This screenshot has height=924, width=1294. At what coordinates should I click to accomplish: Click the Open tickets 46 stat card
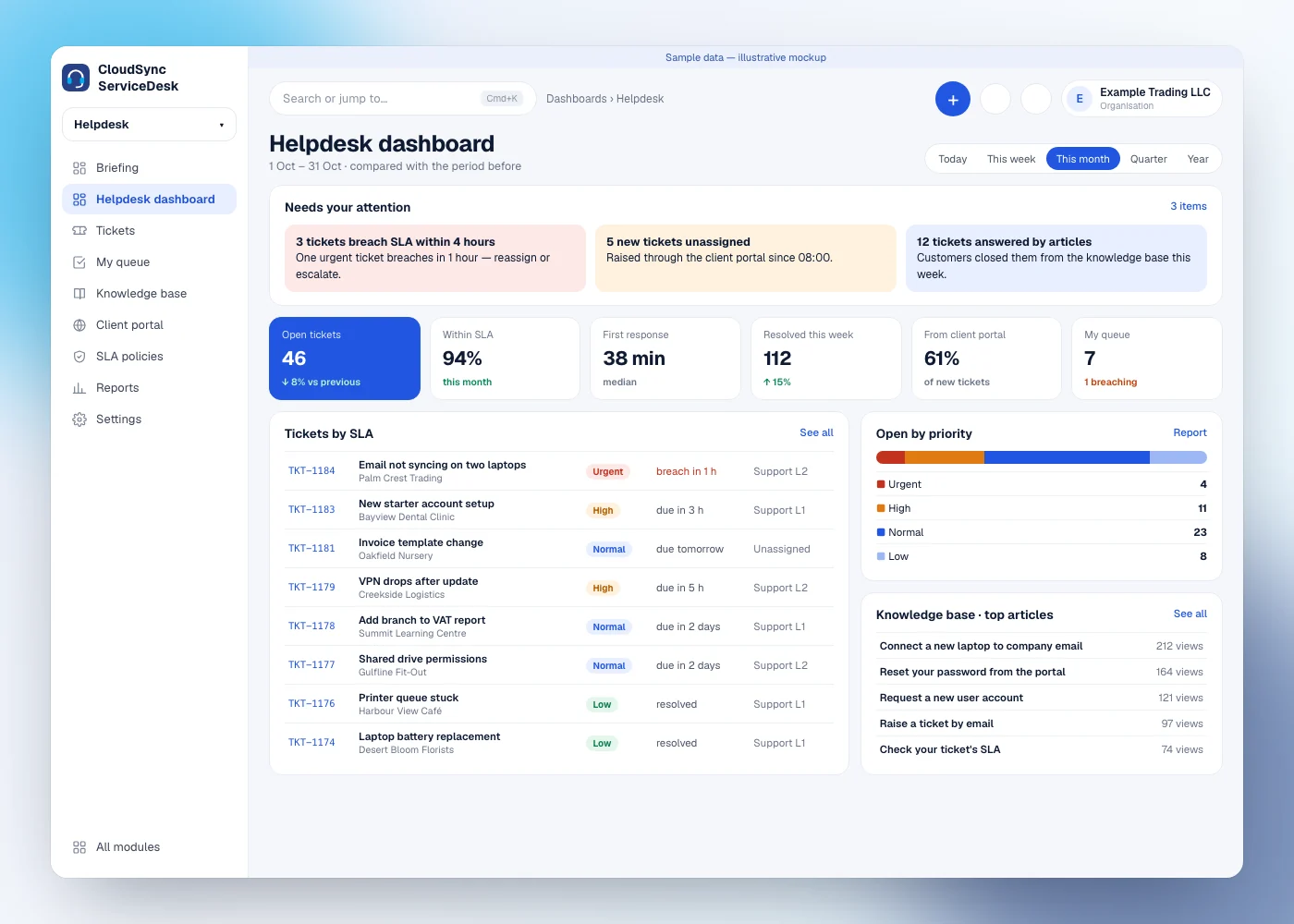pyautogui.click(x=345, y=359)
